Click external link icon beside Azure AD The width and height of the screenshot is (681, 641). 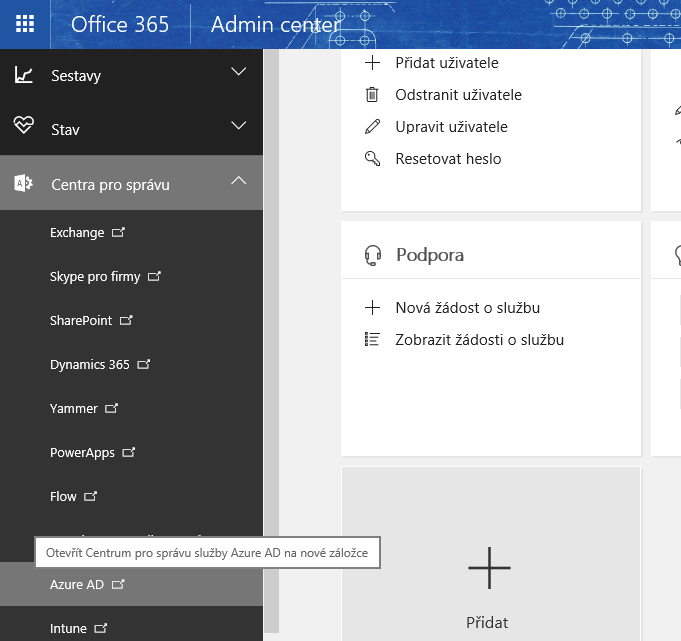point(118,584)
